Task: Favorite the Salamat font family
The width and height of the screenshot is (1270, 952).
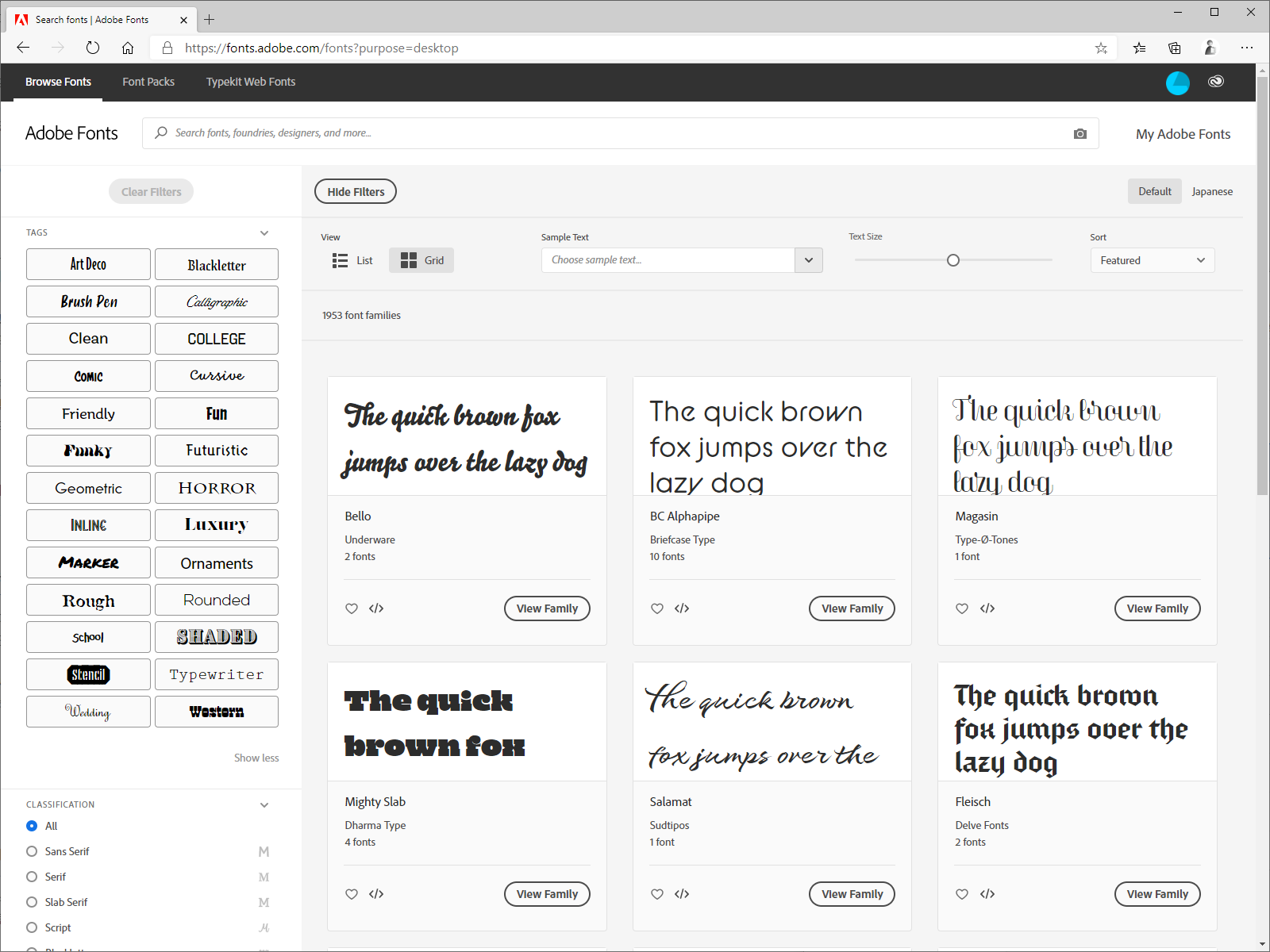Action: (x=657, y=894)
